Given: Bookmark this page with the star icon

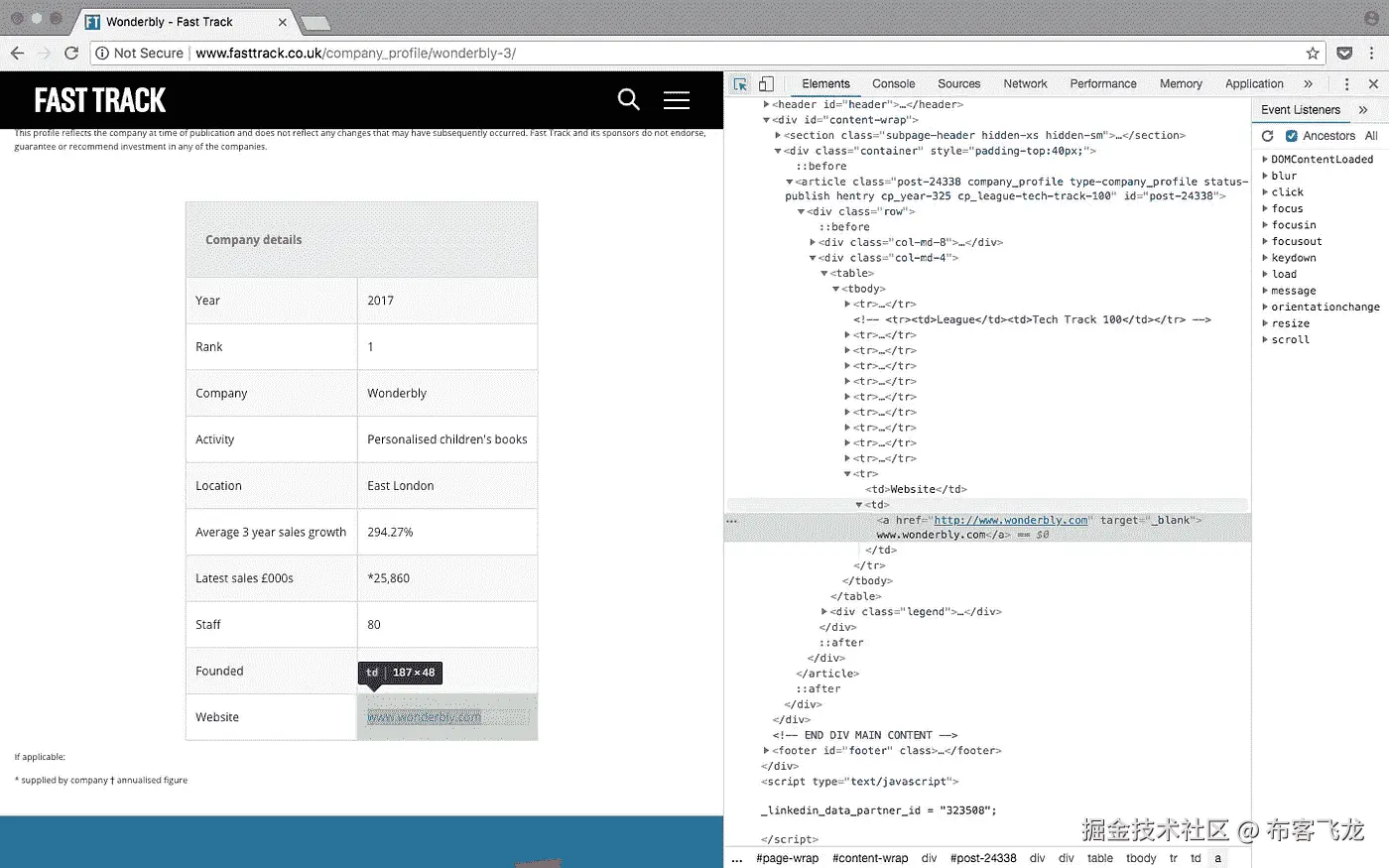Looking at the screenshot, I should click(x=1313, y=53).
